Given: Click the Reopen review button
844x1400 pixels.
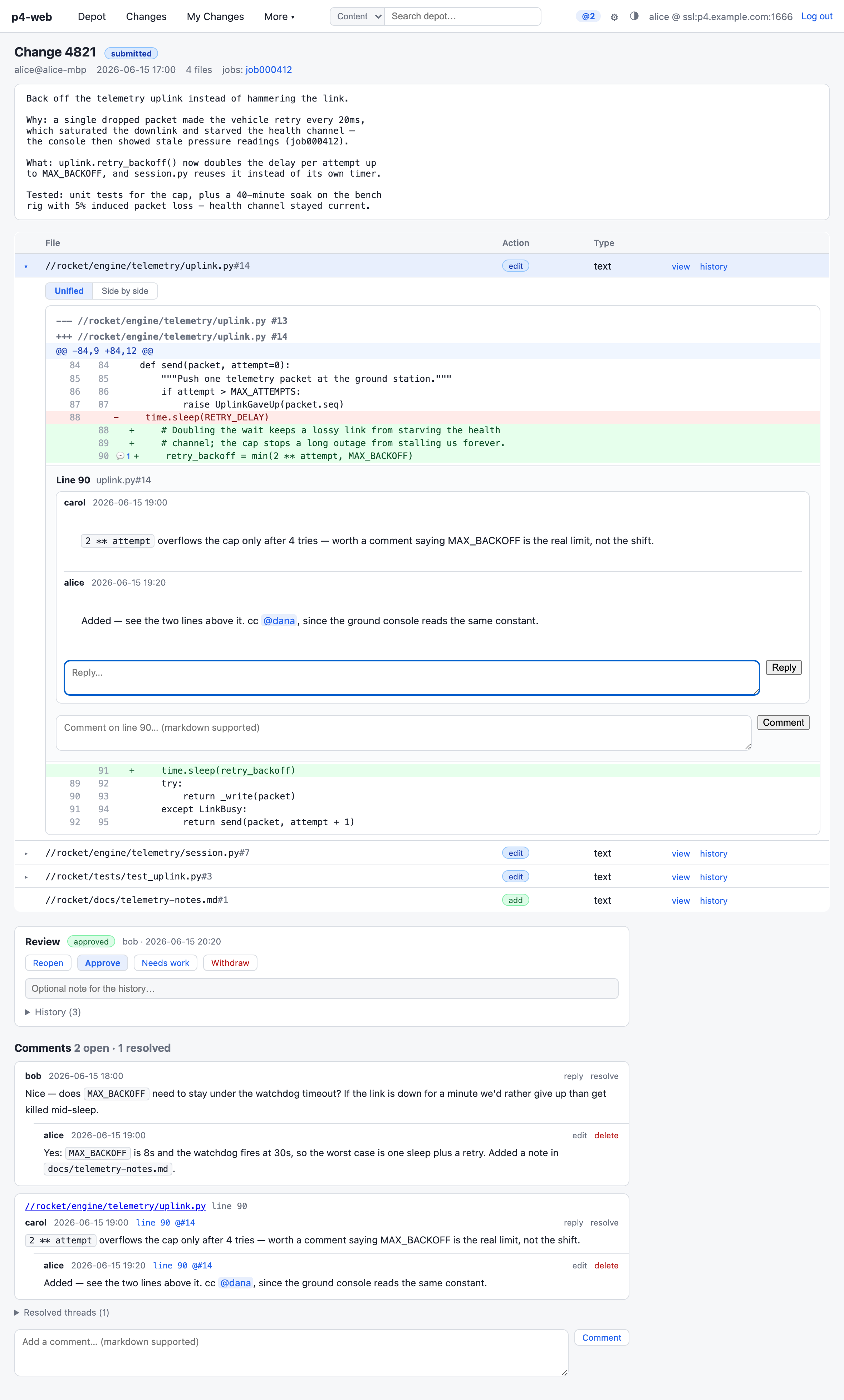Looking at the screenshot, I should pos(48,963).
